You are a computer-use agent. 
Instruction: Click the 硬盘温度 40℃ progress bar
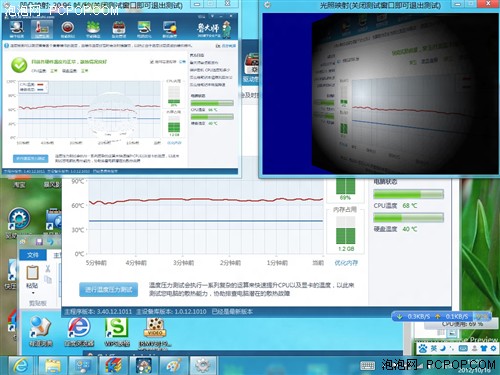click(408, 218)
